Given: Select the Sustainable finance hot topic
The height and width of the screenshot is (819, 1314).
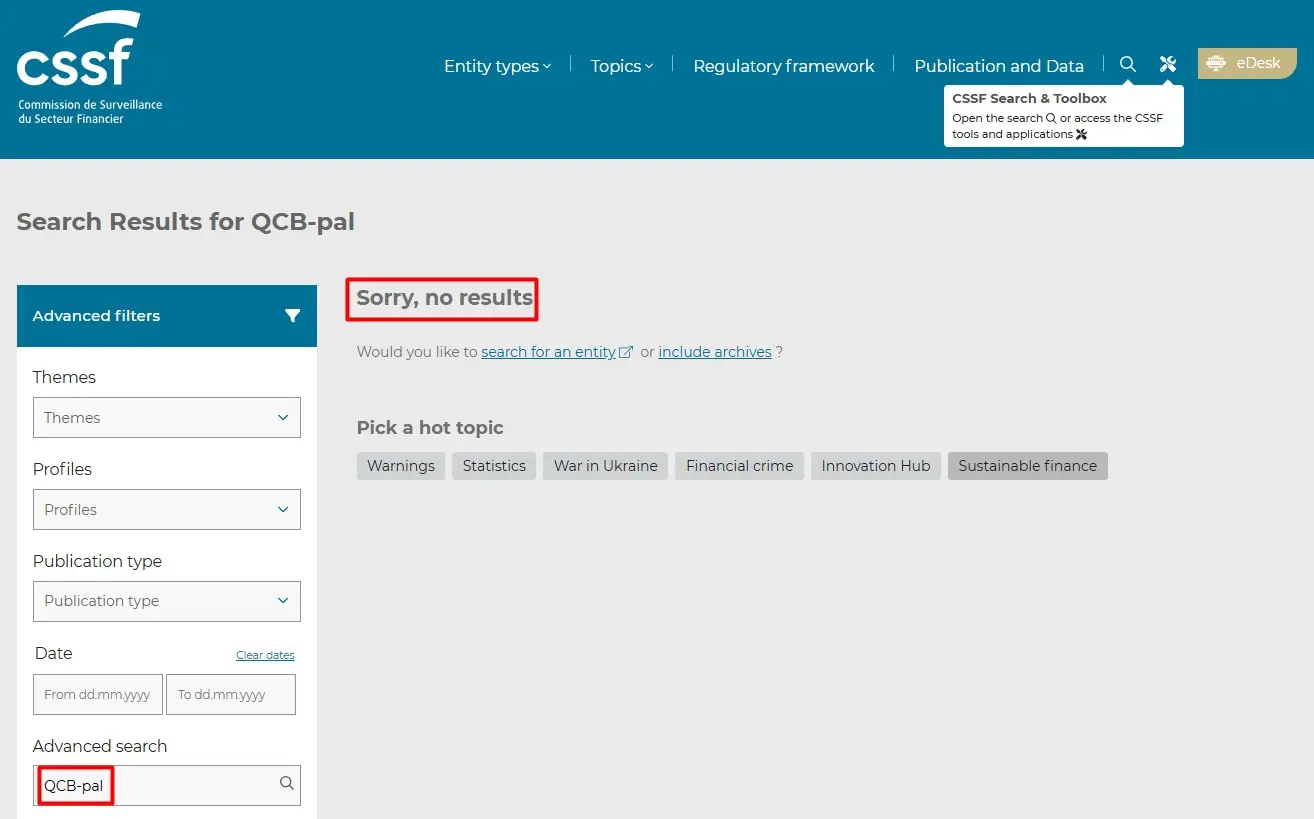Looking at the screenshot, I should click(x=1027, y=466).
